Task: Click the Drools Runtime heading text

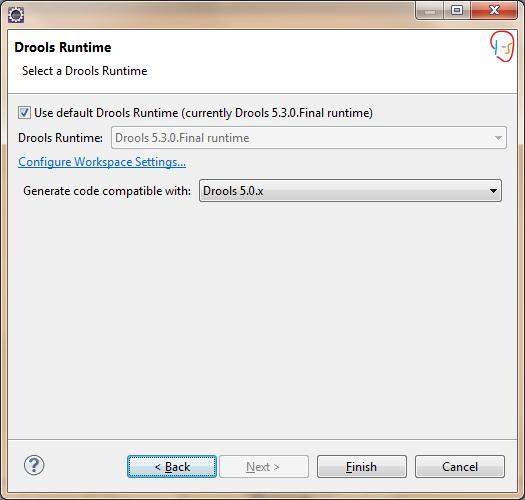Action: click(63, 47)
